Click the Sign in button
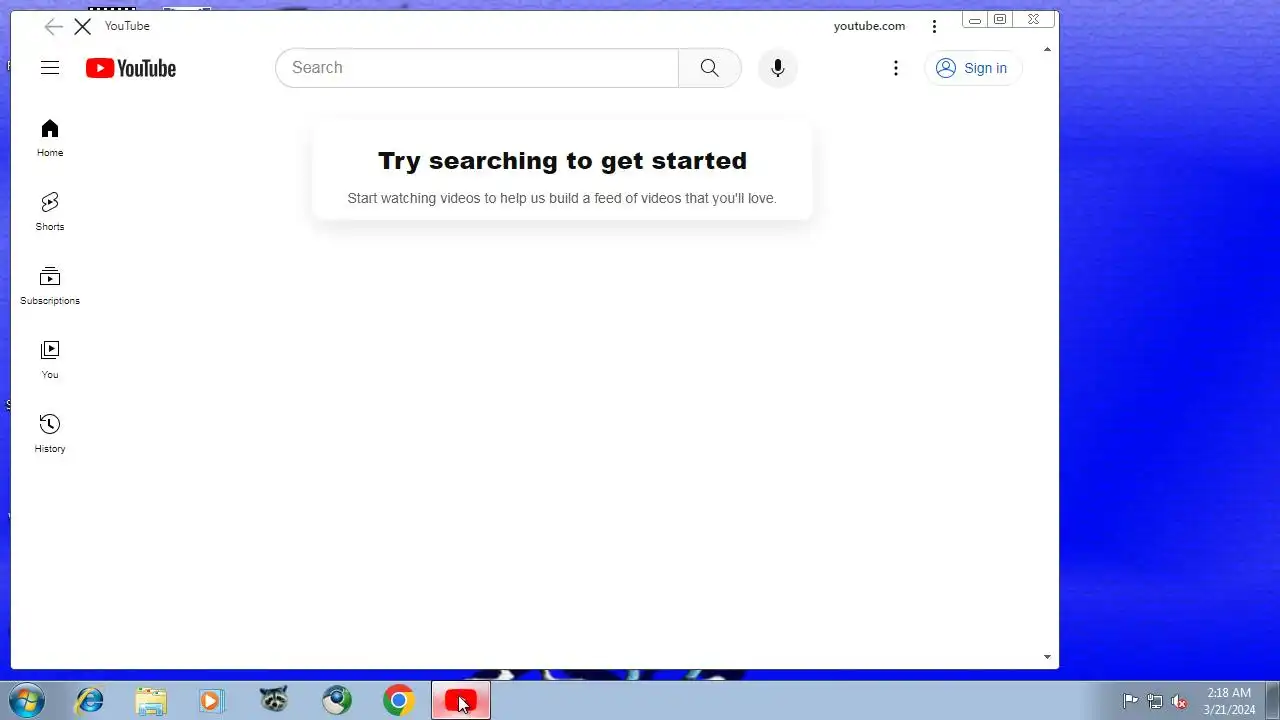The image size is (1280, 720). [x=972, y=68]
